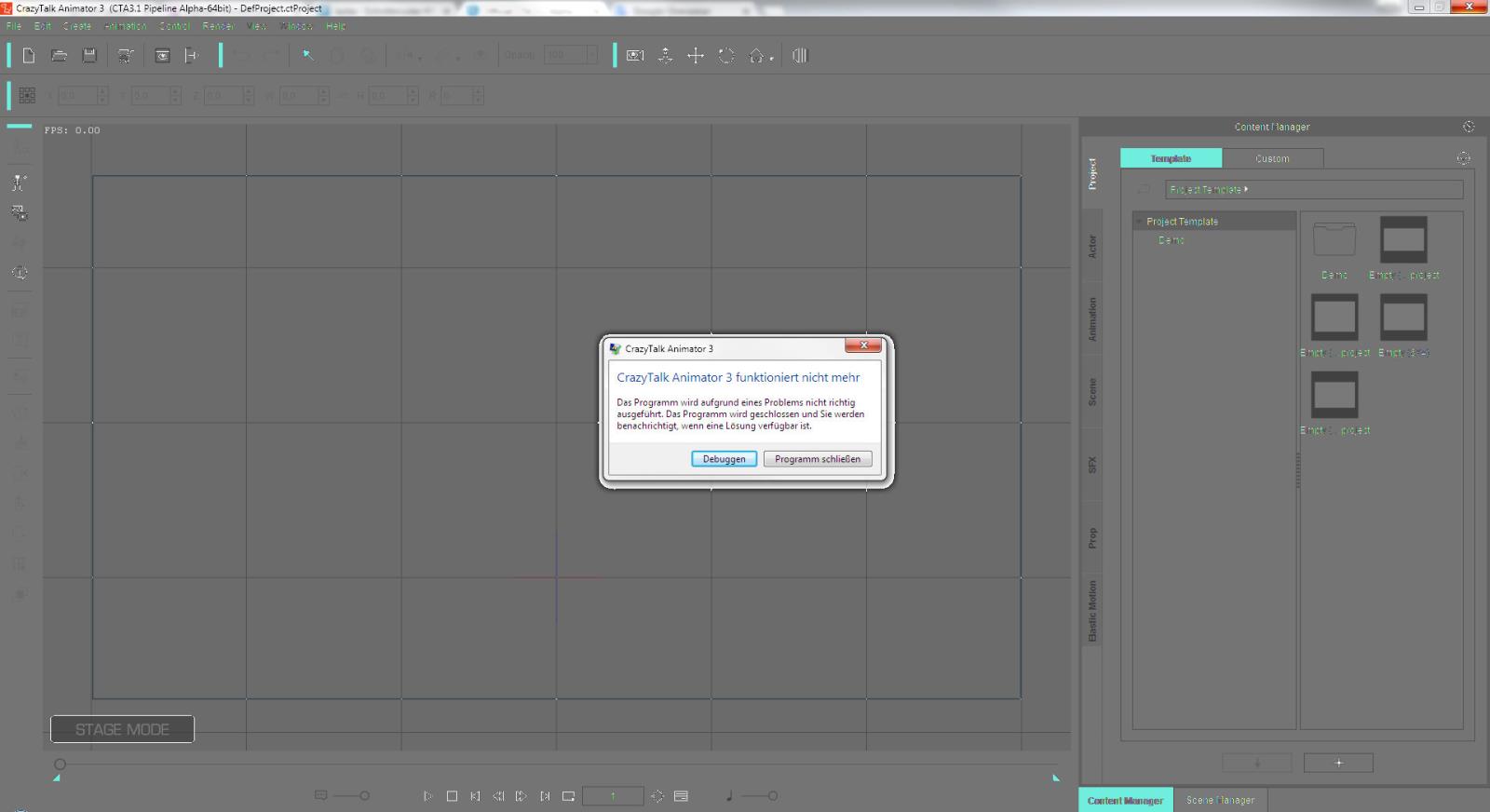
Task: Select the Animation vertical tab
Action: 1092,319
